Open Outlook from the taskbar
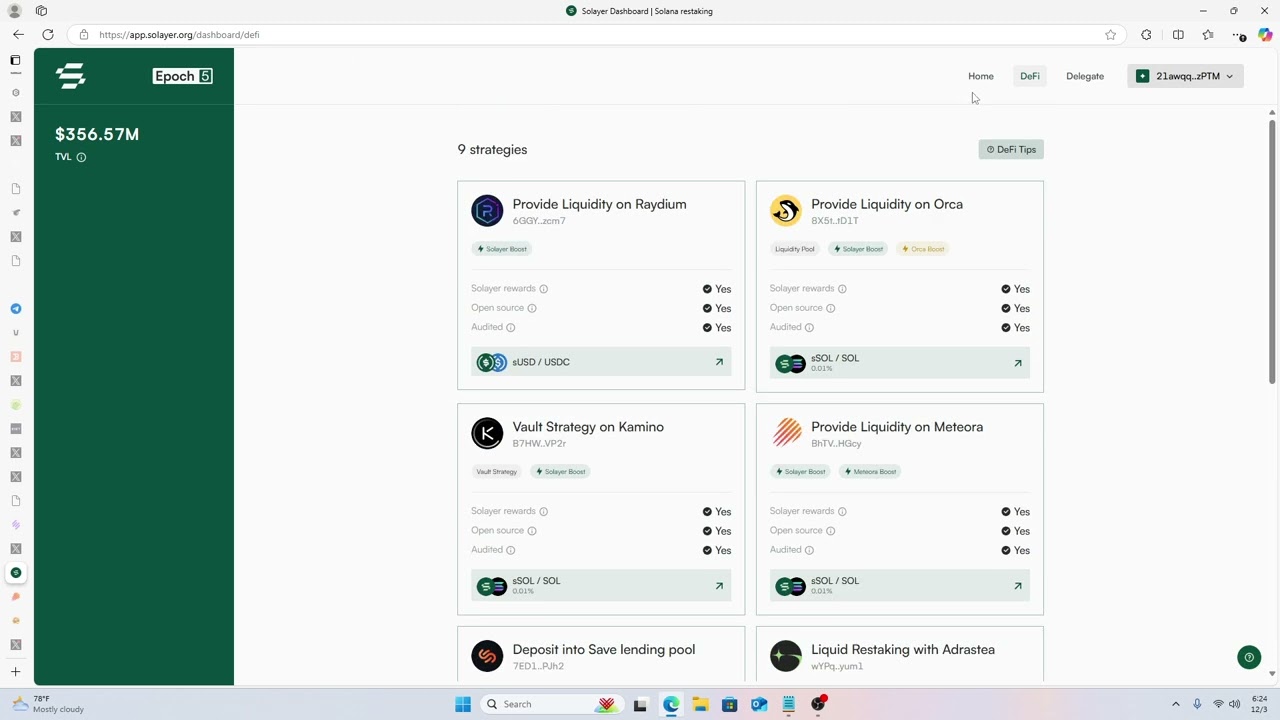1280x720 pixels. pyautogui.click(x=759, y=704)
